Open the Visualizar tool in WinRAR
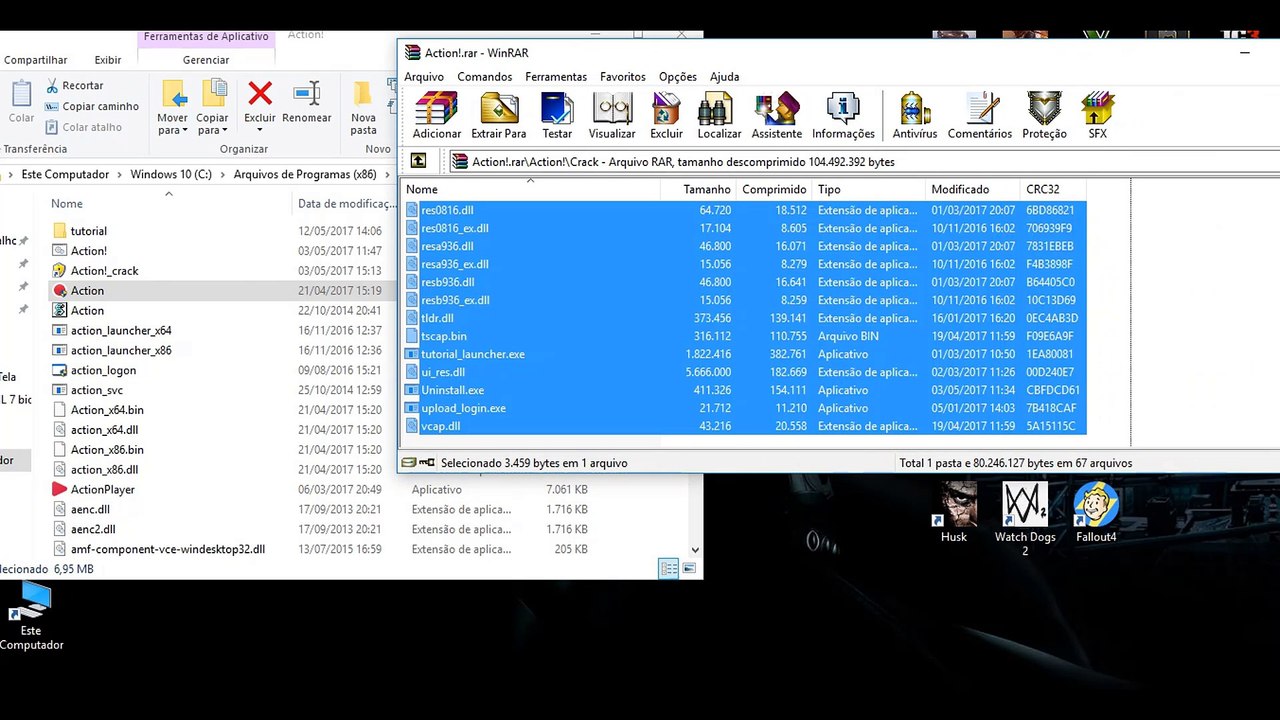 click(612, 116)
